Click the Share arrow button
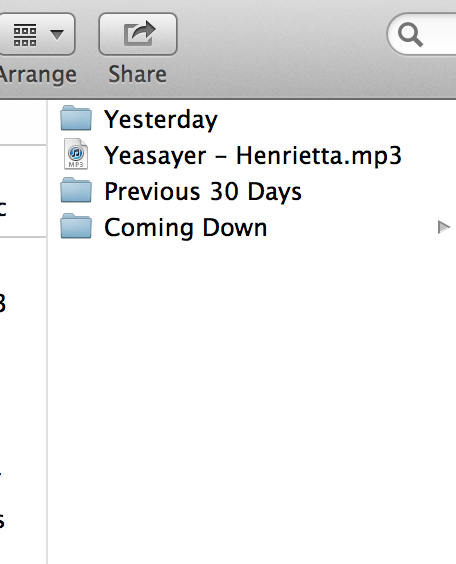This screenshot has width=456, height=564. tap(138, 34)
